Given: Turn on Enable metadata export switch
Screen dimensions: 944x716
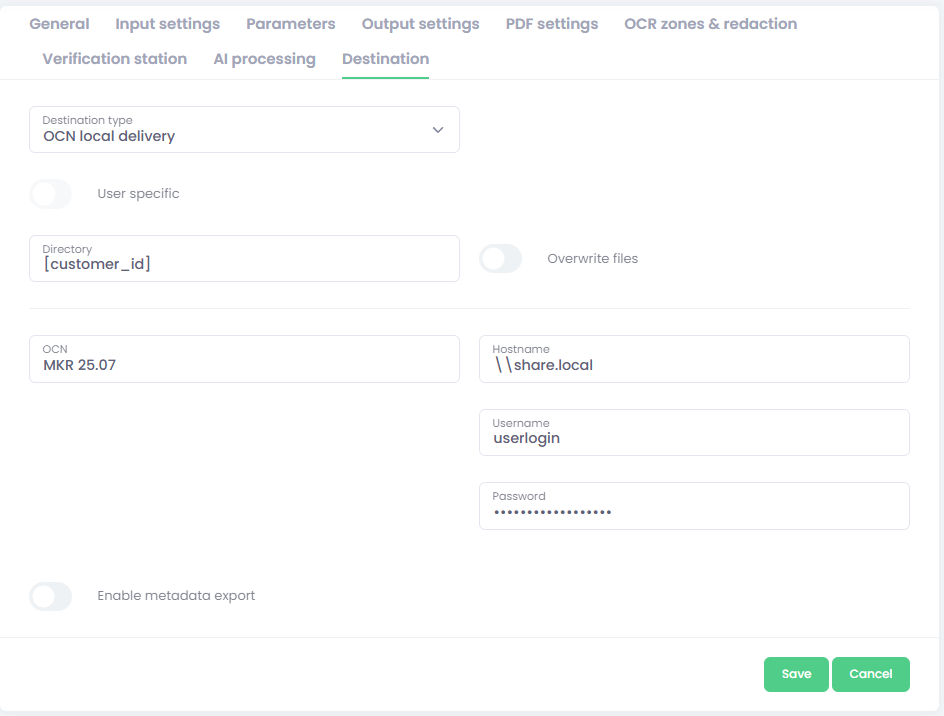Looking at the screenshot, I should click(x=51, y=596).
